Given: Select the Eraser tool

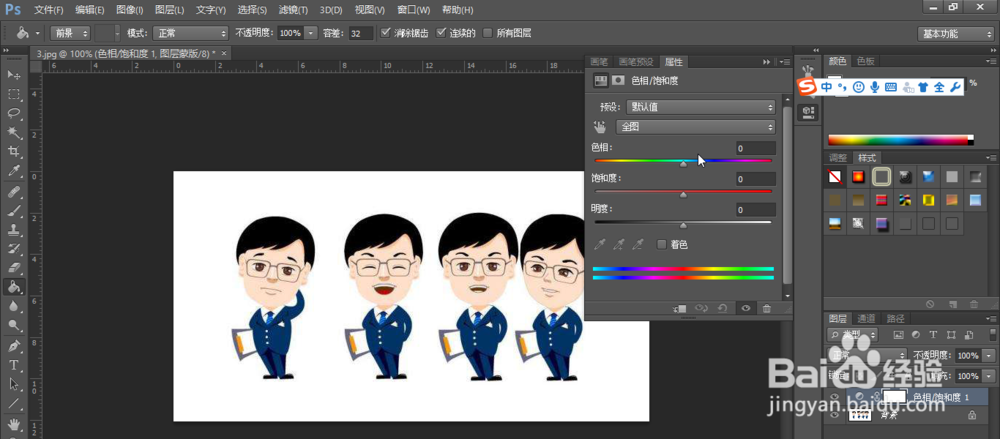Looking at the screenshot, I should [14, 268].
